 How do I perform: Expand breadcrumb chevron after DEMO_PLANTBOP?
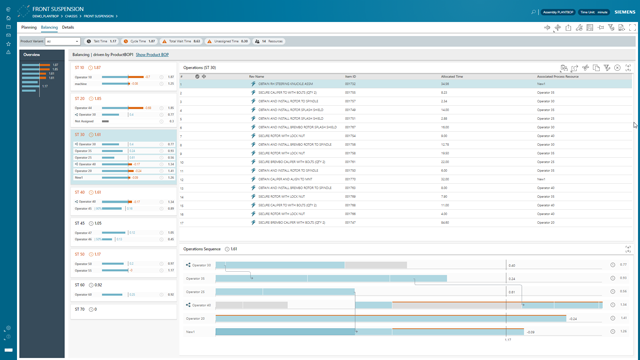point(62,16)
